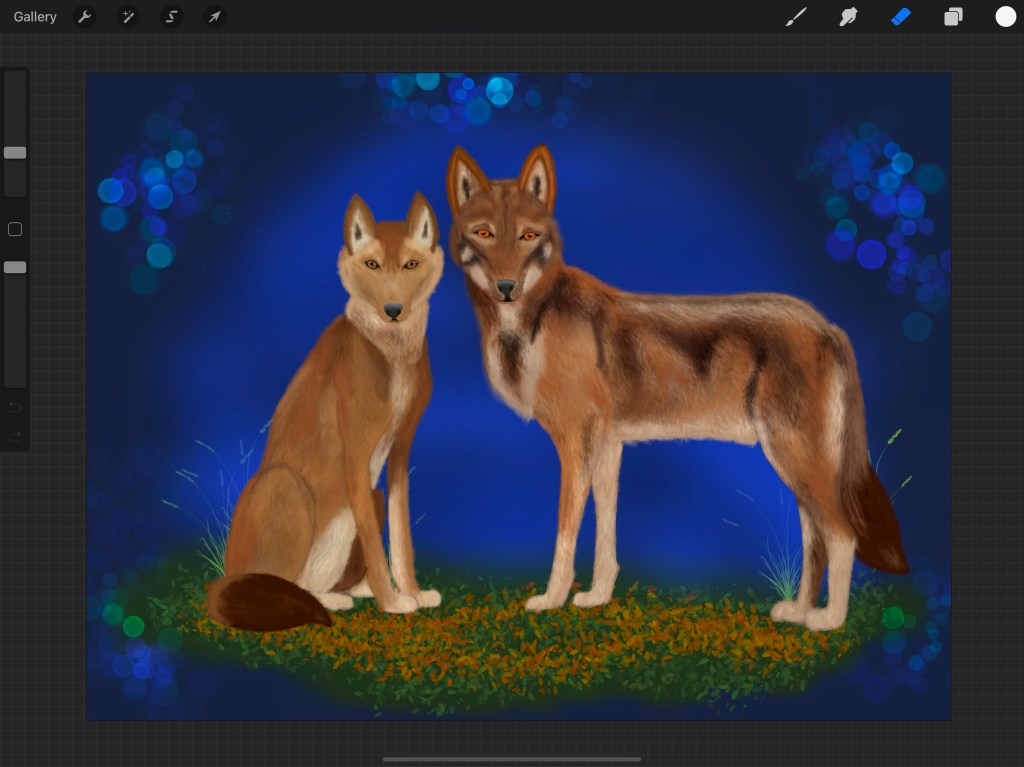
Task: Open the Actions wrench menu
Action: pos(85,17)
